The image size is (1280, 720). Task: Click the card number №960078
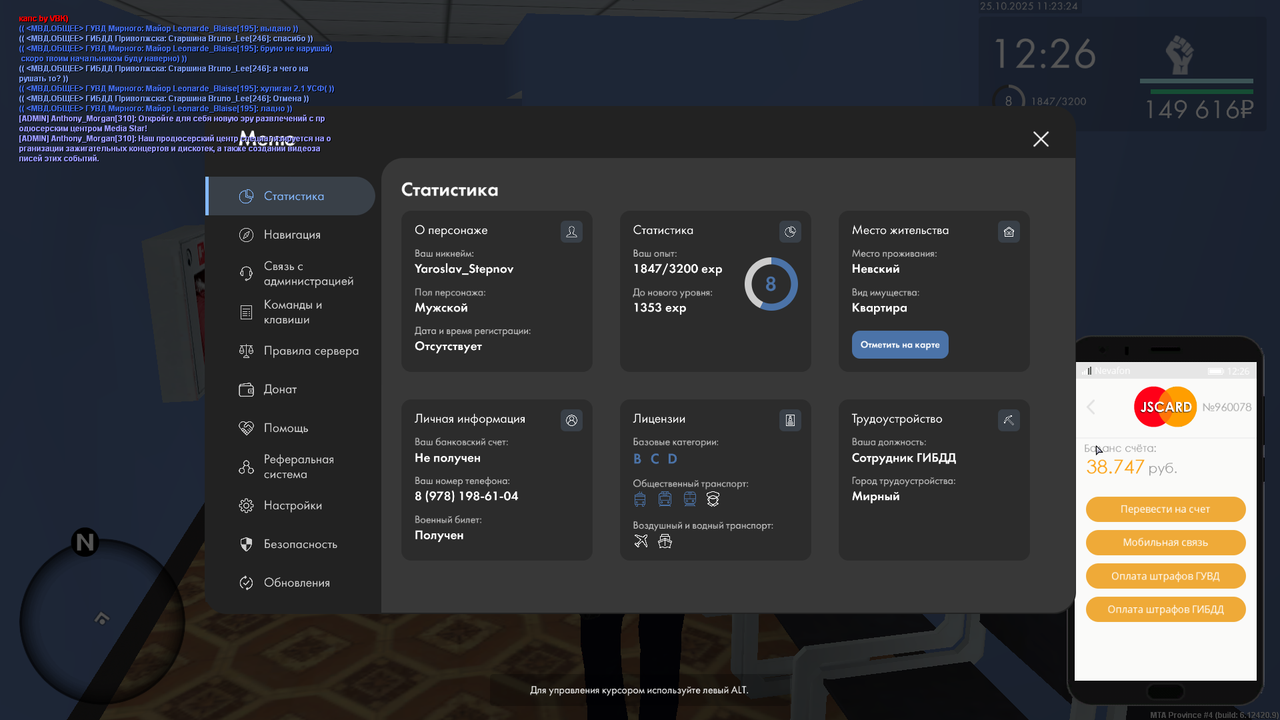[1226, 407]
